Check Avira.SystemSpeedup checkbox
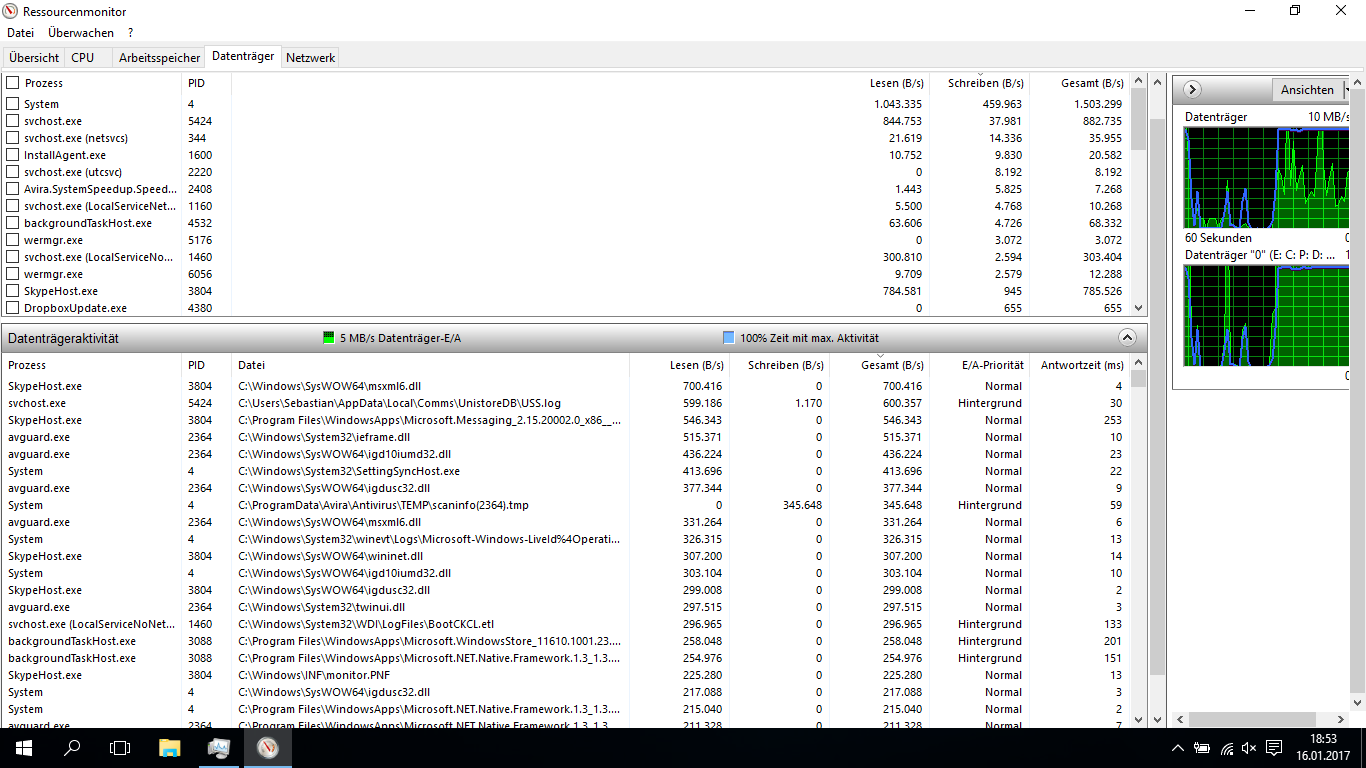Image resolution: width=1366 pixels, height=768 pixels. pyautogui.click(x=13, y=189)
